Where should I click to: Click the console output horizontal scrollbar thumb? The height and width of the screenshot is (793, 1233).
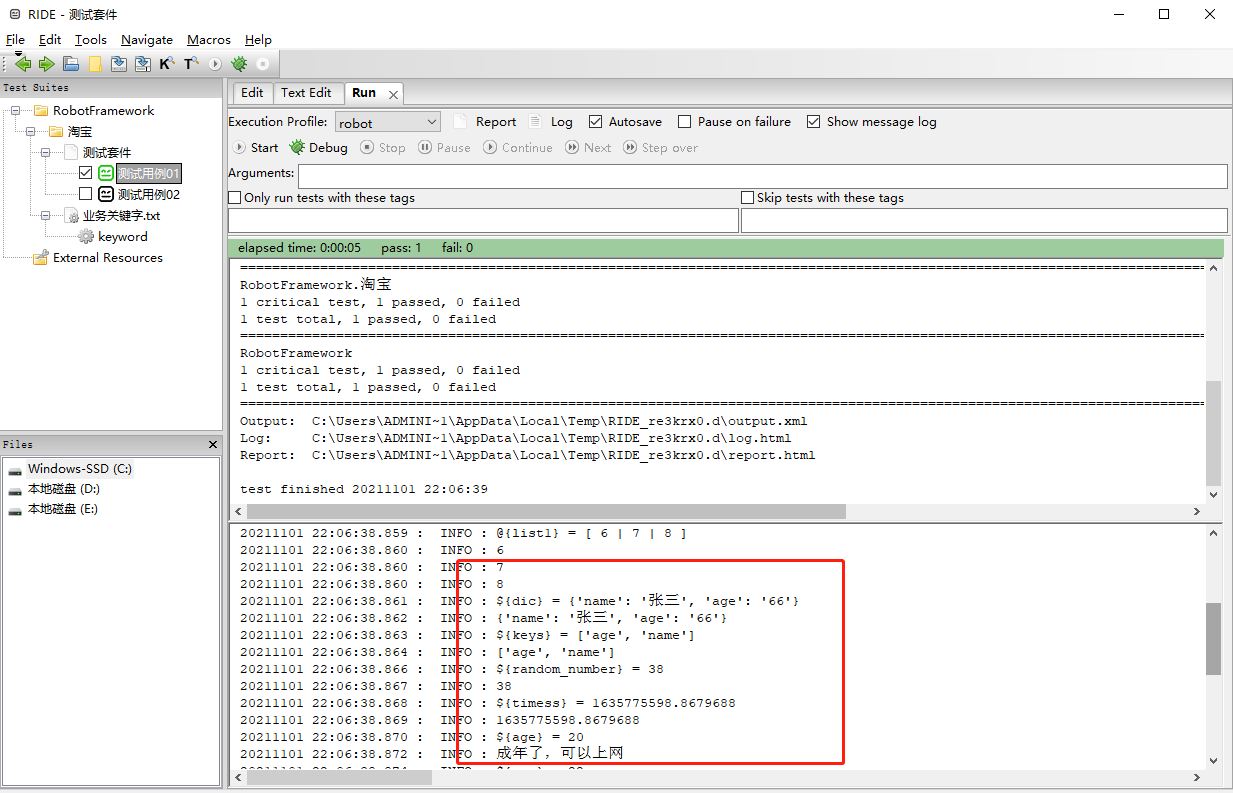point(545,511)
